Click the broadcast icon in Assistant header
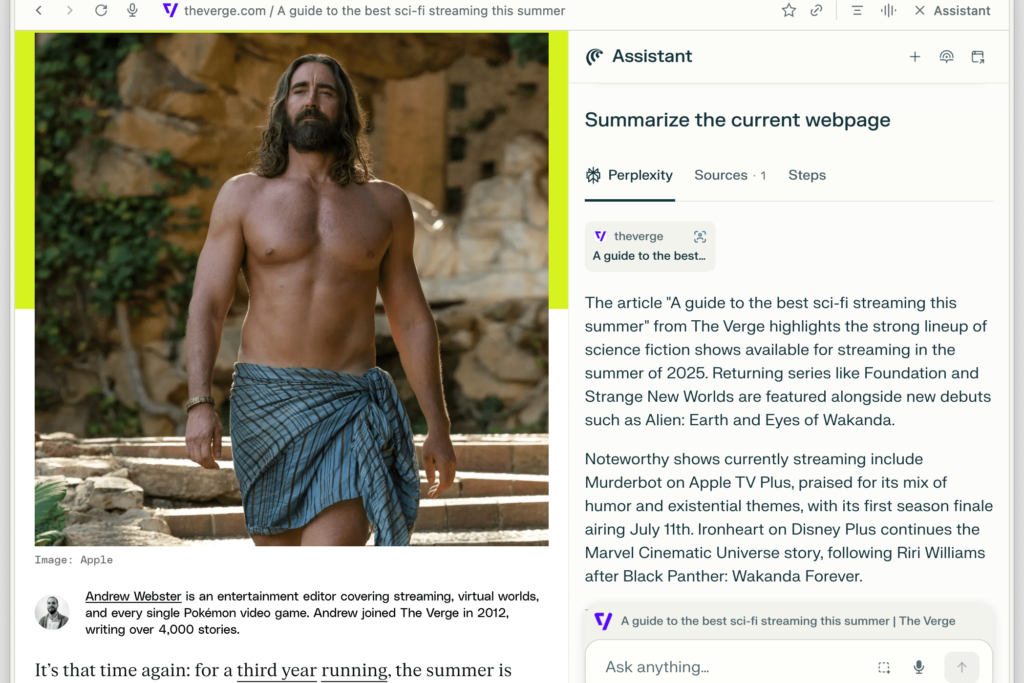The image size is (1024, 683). 946,57
